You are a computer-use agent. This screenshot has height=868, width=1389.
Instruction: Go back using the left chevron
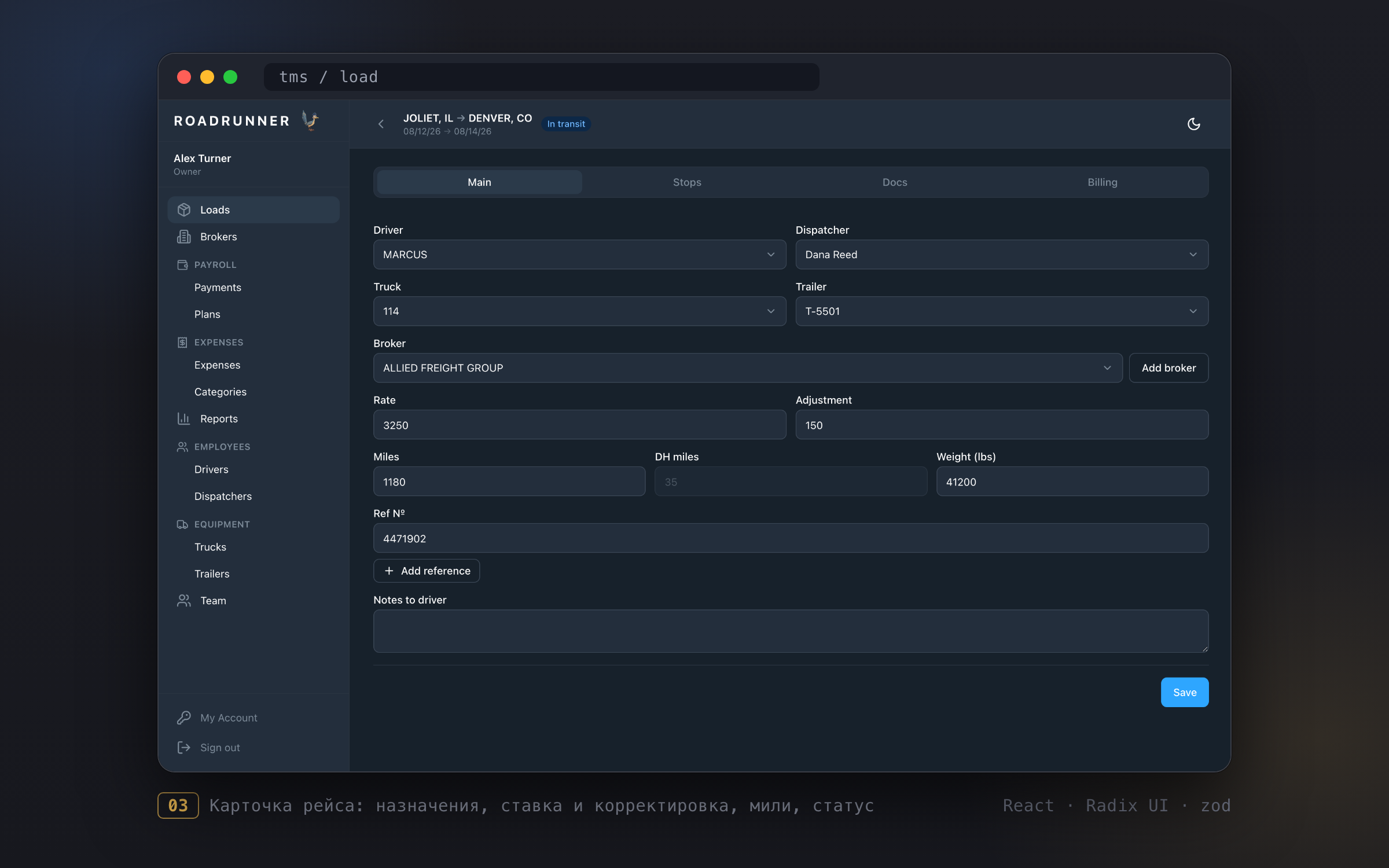(381, 124)
